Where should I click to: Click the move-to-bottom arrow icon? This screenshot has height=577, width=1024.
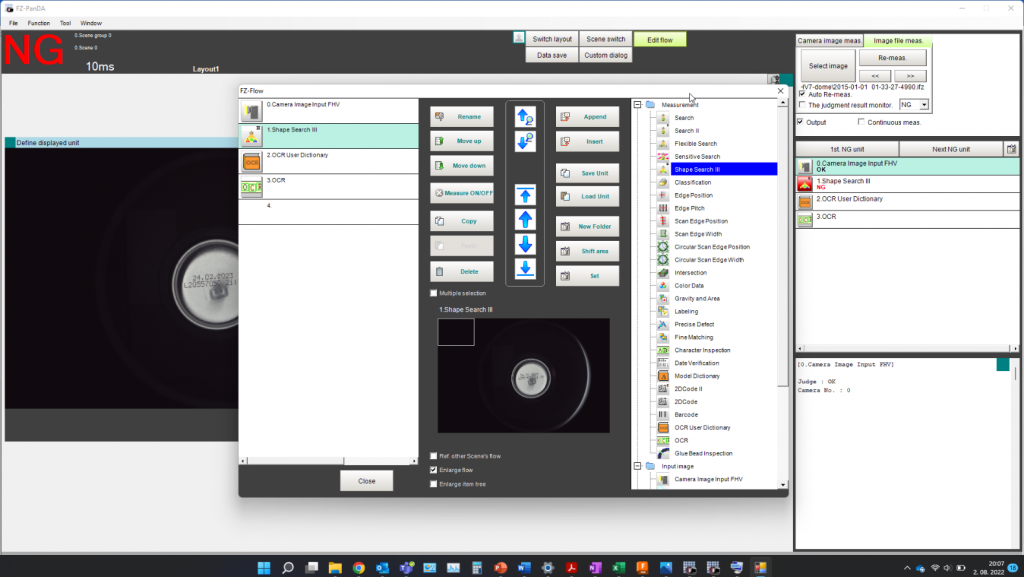tap(526, 269)
